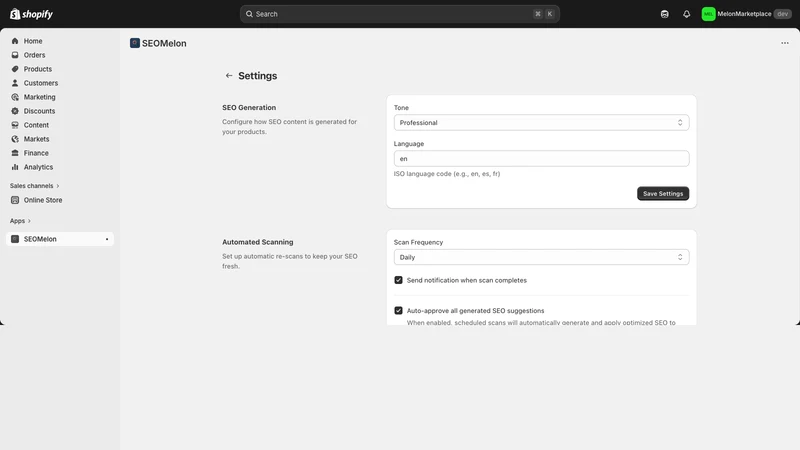The image size is (800, 450).
Task: Click 'Configure how SEO content is generated' description
Action: (x=289, y=127)
